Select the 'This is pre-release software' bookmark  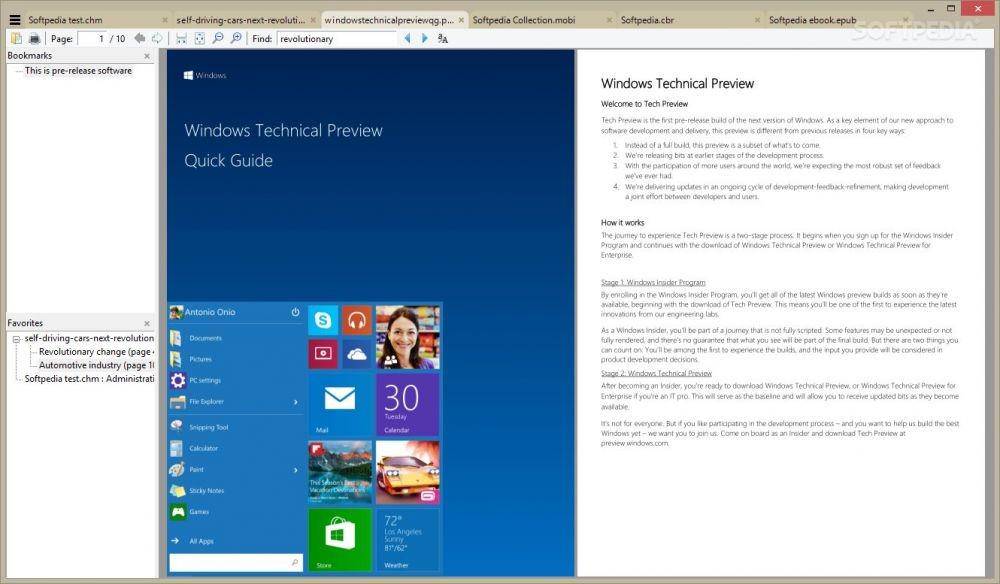coord(78,71)
